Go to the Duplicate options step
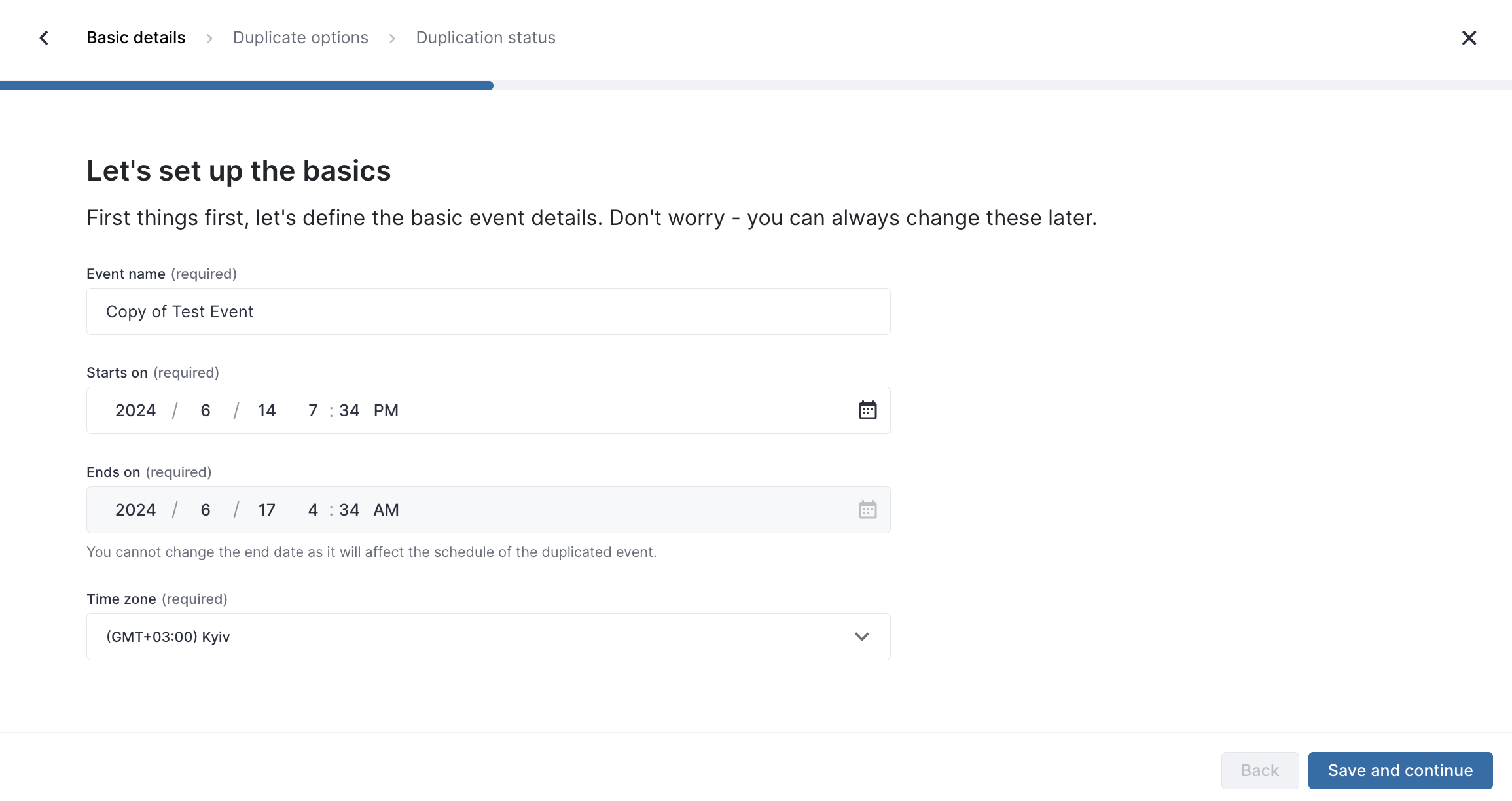 300,38
